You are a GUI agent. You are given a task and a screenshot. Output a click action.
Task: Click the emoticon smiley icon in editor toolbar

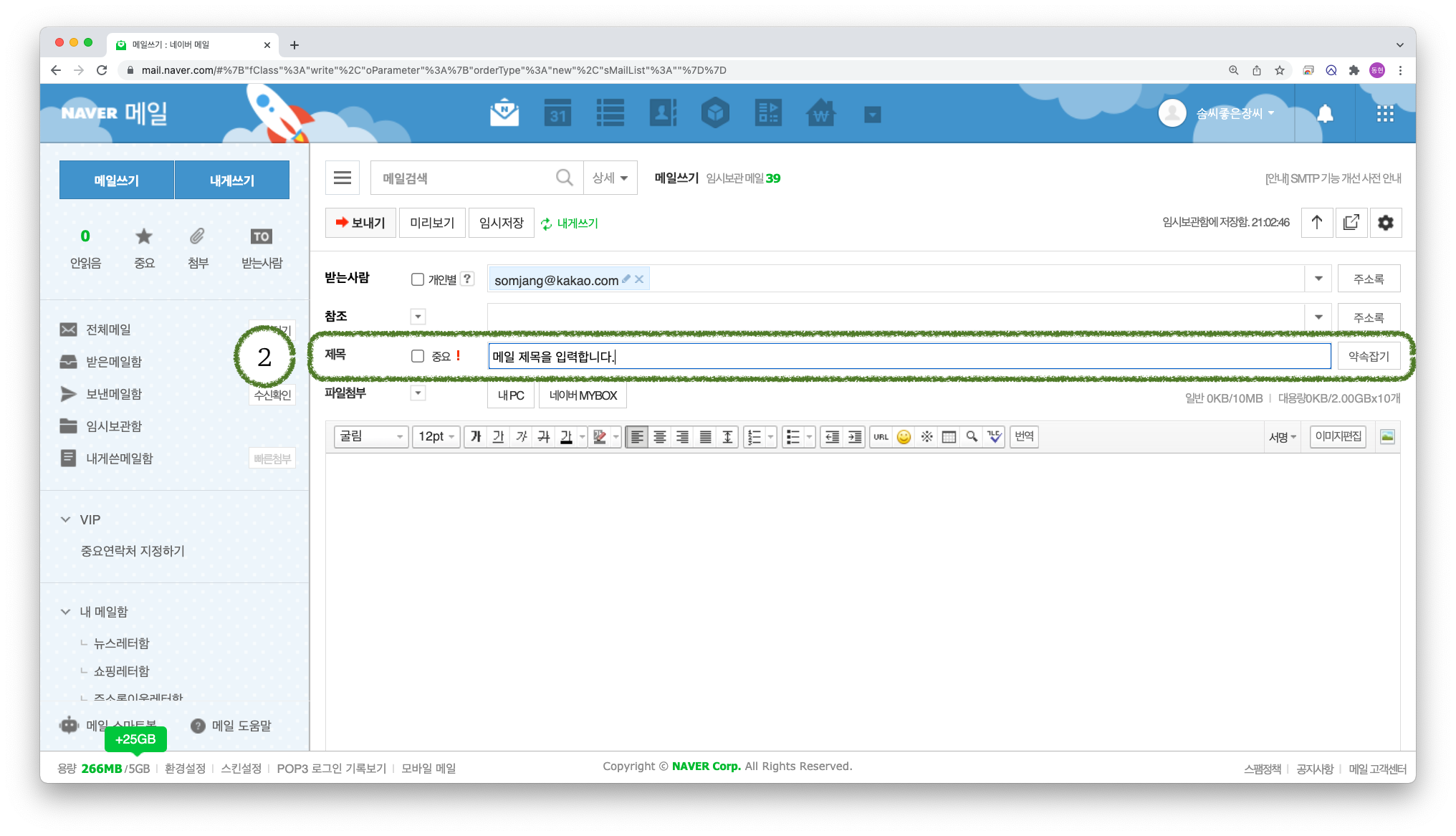pos(904,437)
